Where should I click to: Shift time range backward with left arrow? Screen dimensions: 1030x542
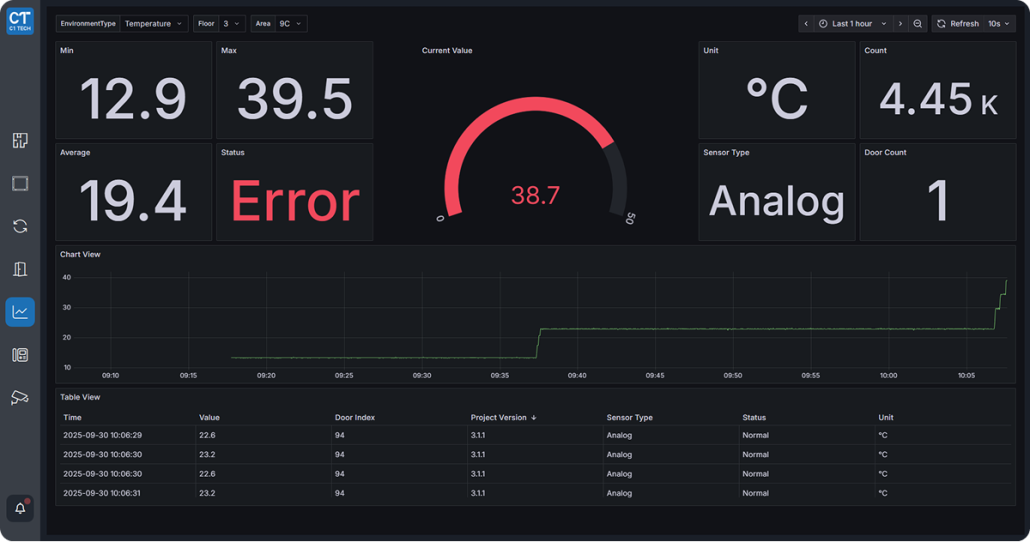point(807,24)
